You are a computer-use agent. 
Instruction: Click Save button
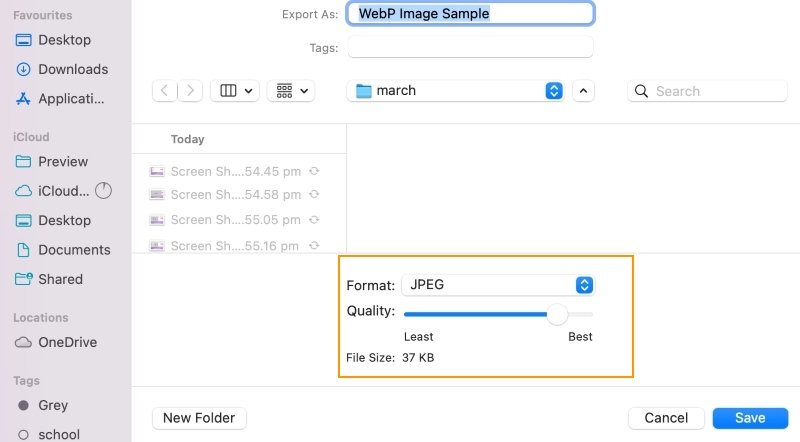pos(750,418)
